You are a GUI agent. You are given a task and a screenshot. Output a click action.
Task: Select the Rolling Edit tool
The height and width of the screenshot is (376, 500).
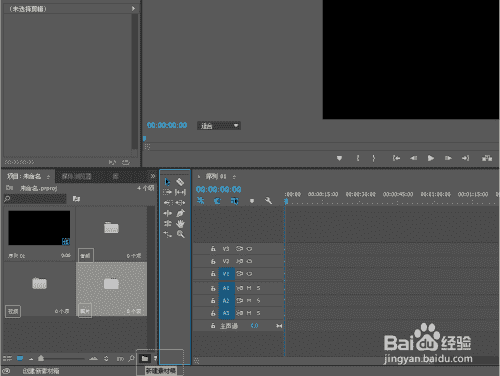[168, 224]
